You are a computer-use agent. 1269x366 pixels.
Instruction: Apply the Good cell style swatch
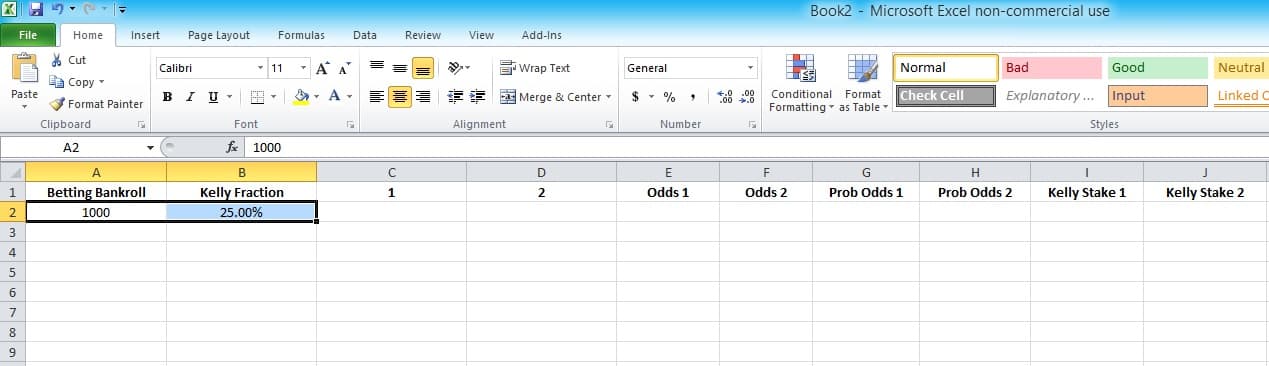tap(1157, 68)
